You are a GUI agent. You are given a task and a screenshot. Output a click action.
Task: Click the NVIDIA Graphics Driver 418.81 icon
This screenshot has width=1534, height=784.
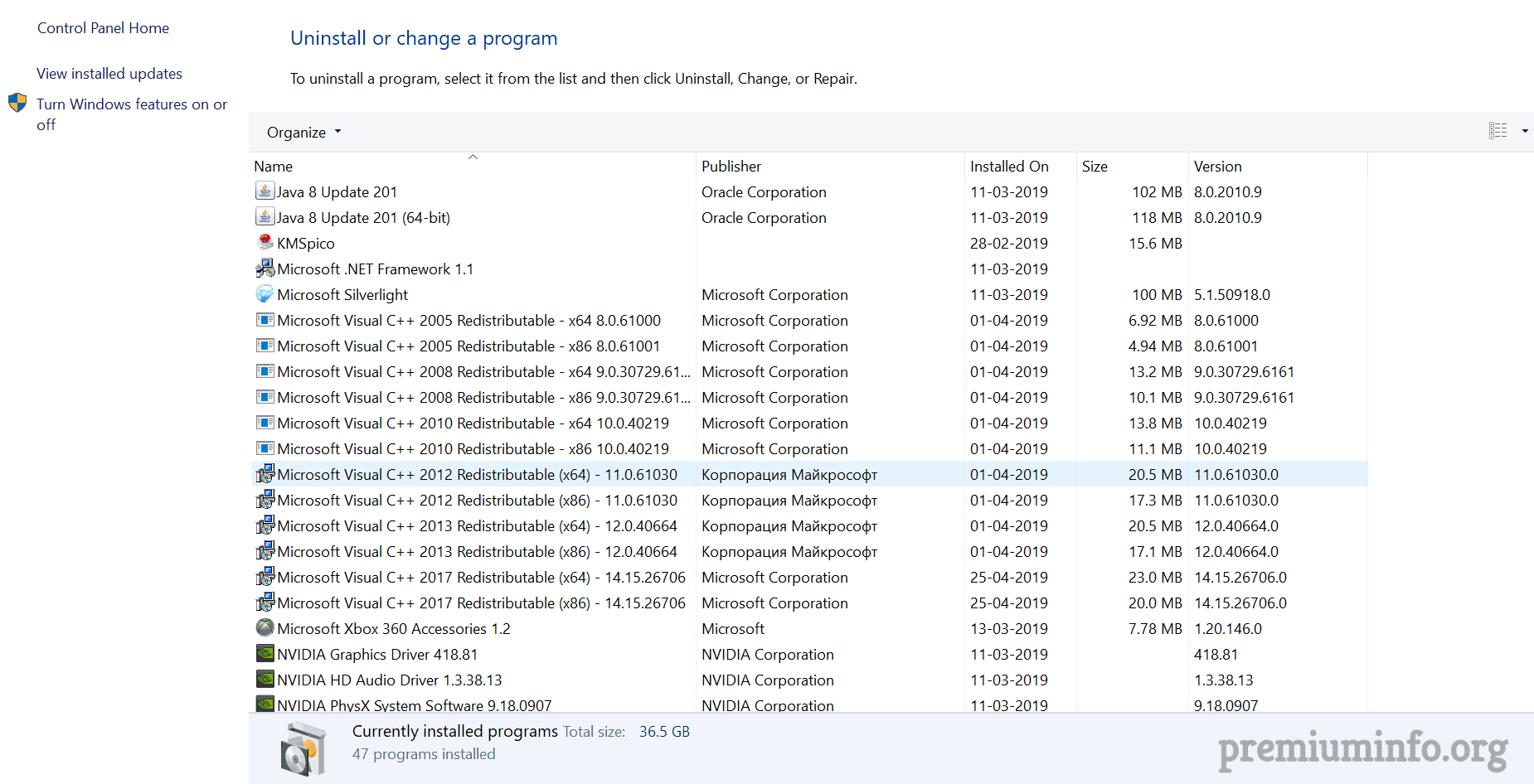point(265,653)
